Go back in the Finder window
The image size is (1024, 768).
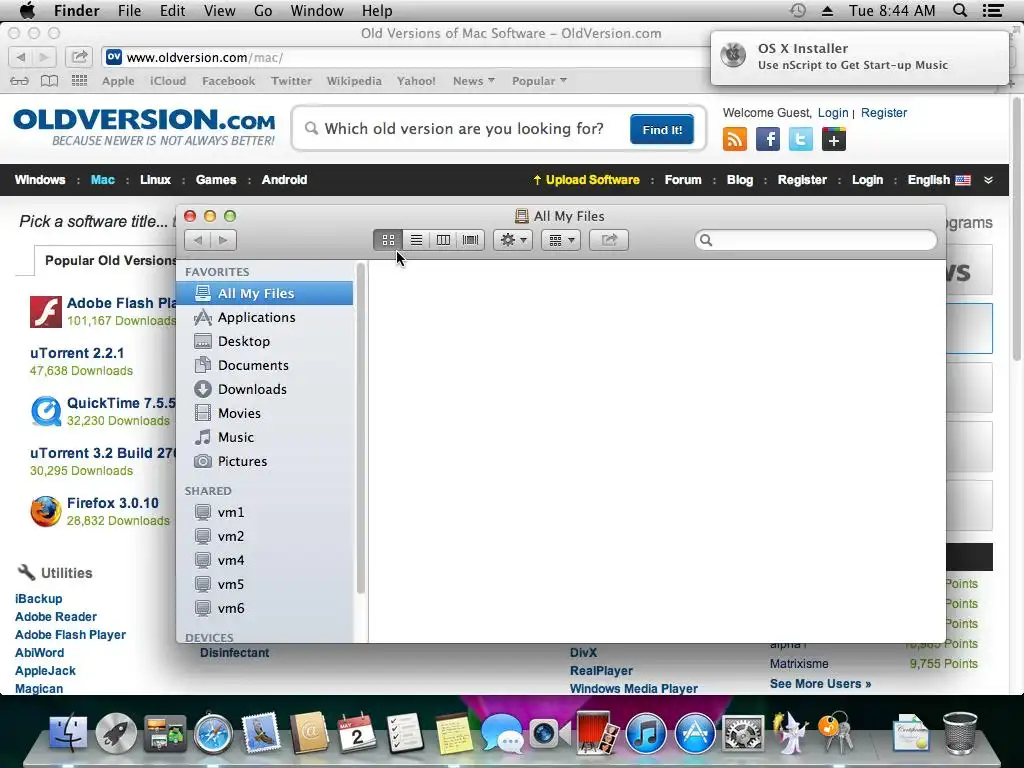click(198, 240)
